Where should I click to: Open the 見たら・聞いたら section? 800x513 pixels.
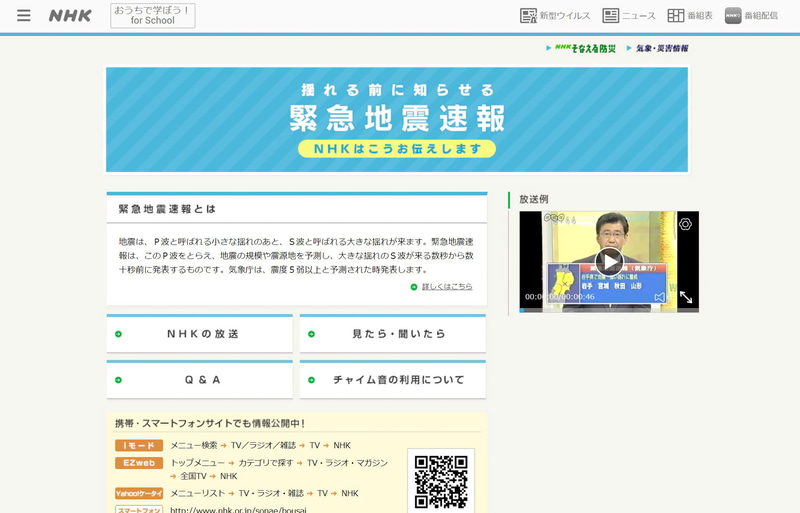(393, 333)
